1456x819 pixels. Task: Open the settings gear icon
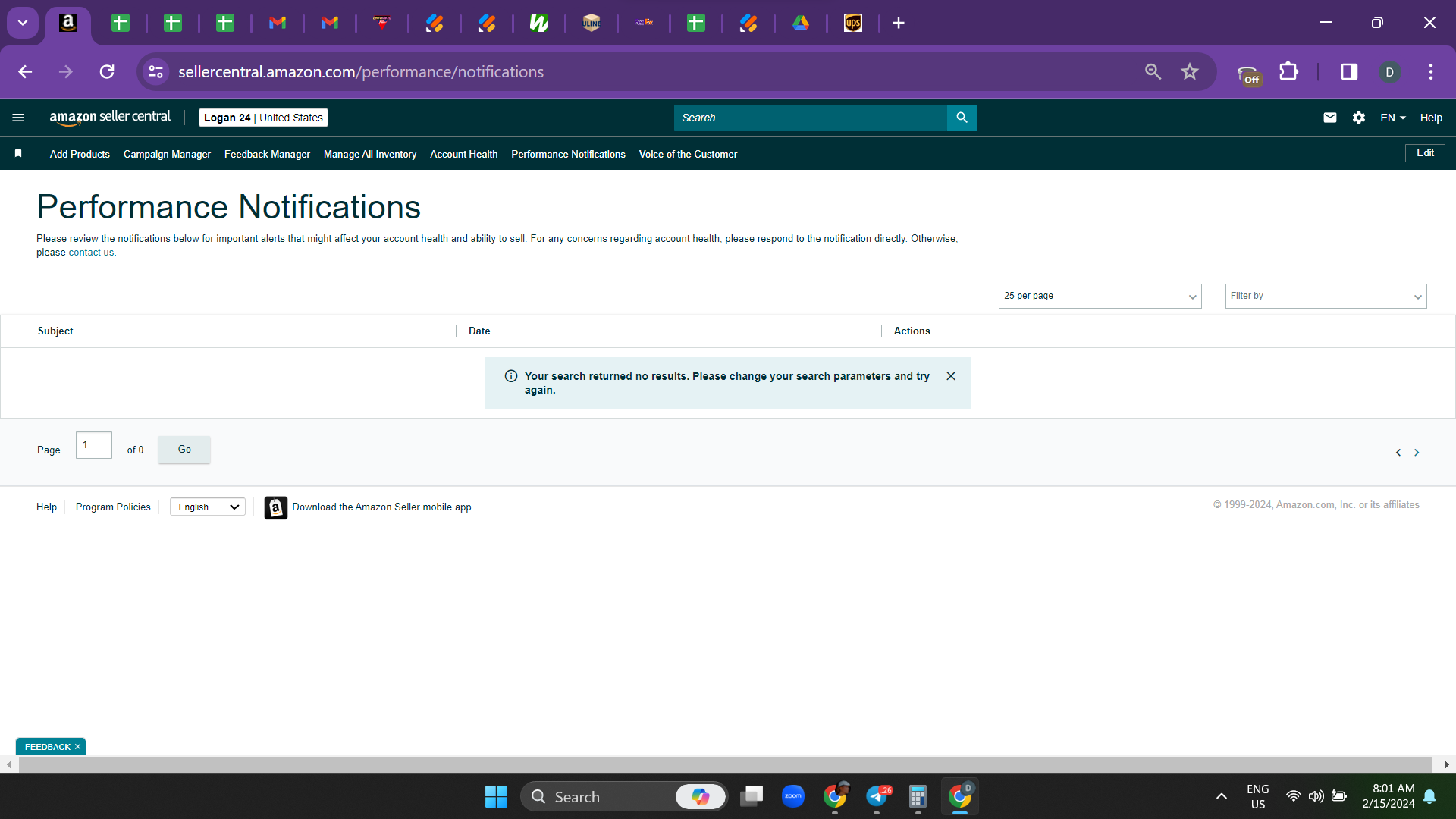pos(1359,118)
